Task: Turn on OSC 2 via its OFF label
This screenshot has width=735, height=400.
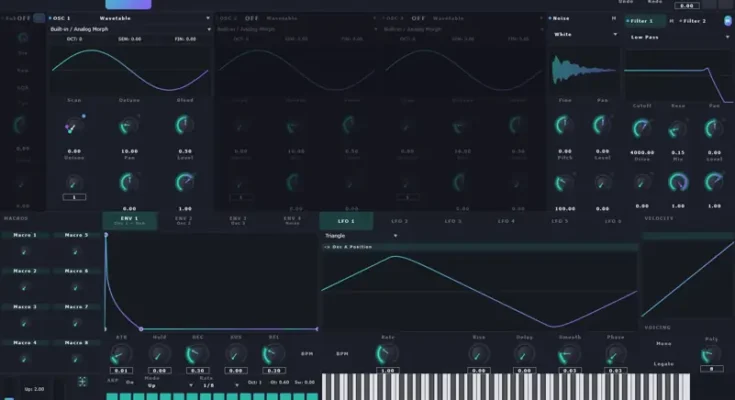Action: [x=252, y=18]
